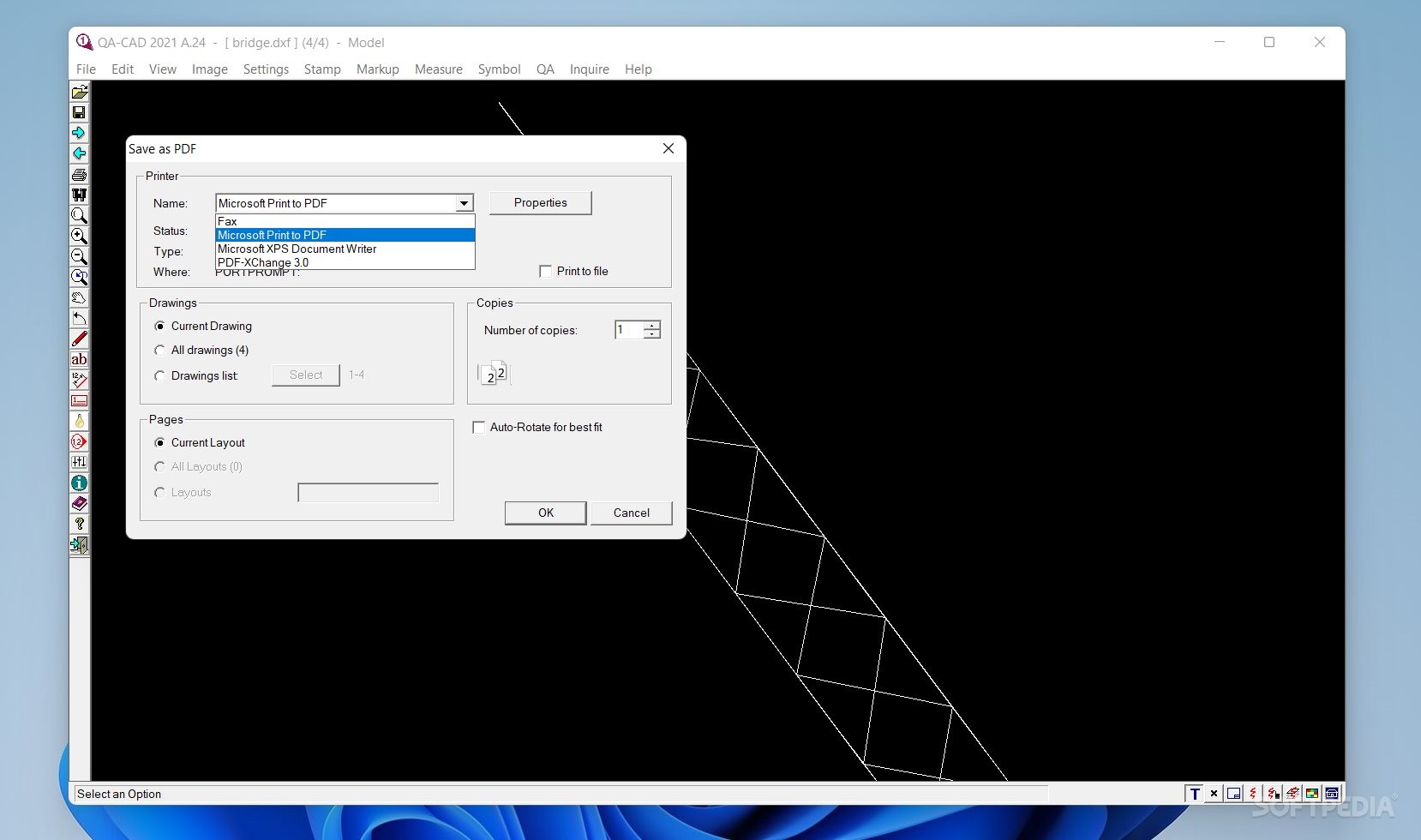
Task: Open the QA menu
Action: pos(545,69)
